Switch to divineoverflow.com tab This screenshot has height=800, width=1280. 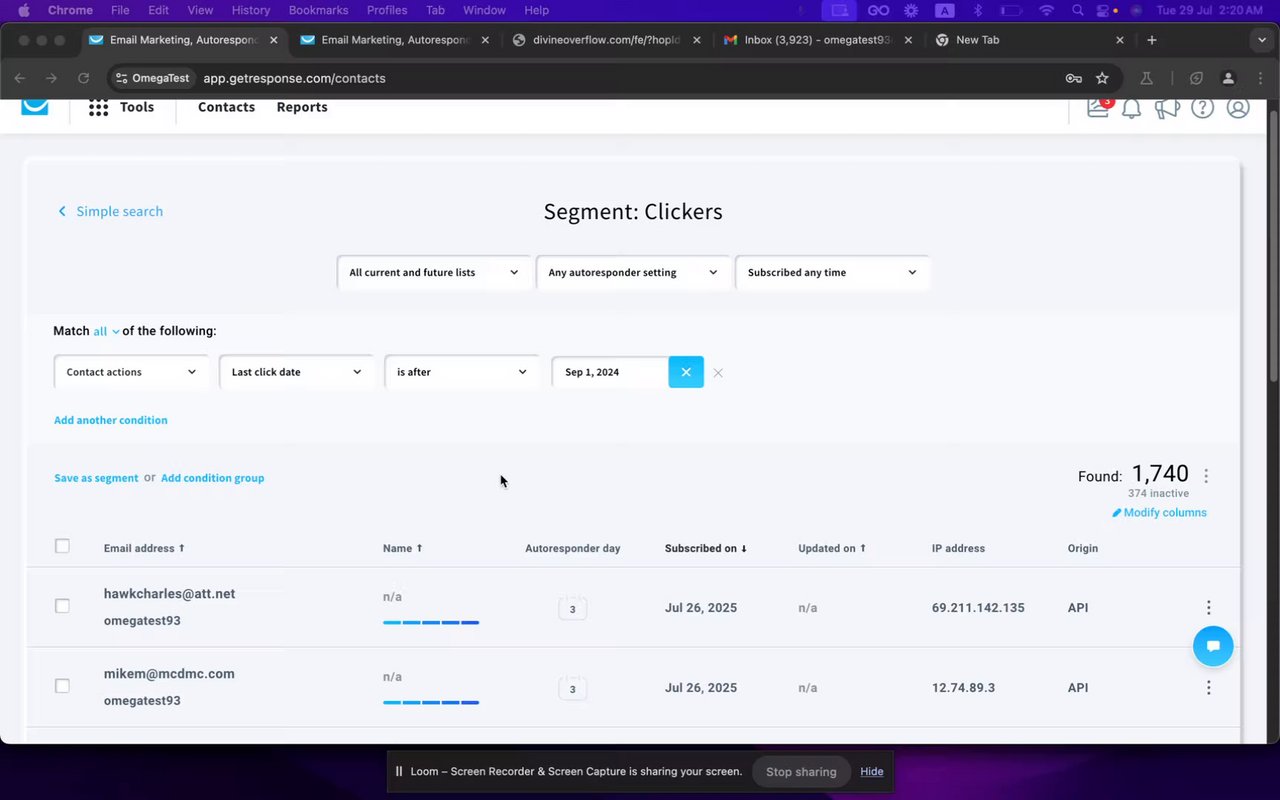click(605, 40)
